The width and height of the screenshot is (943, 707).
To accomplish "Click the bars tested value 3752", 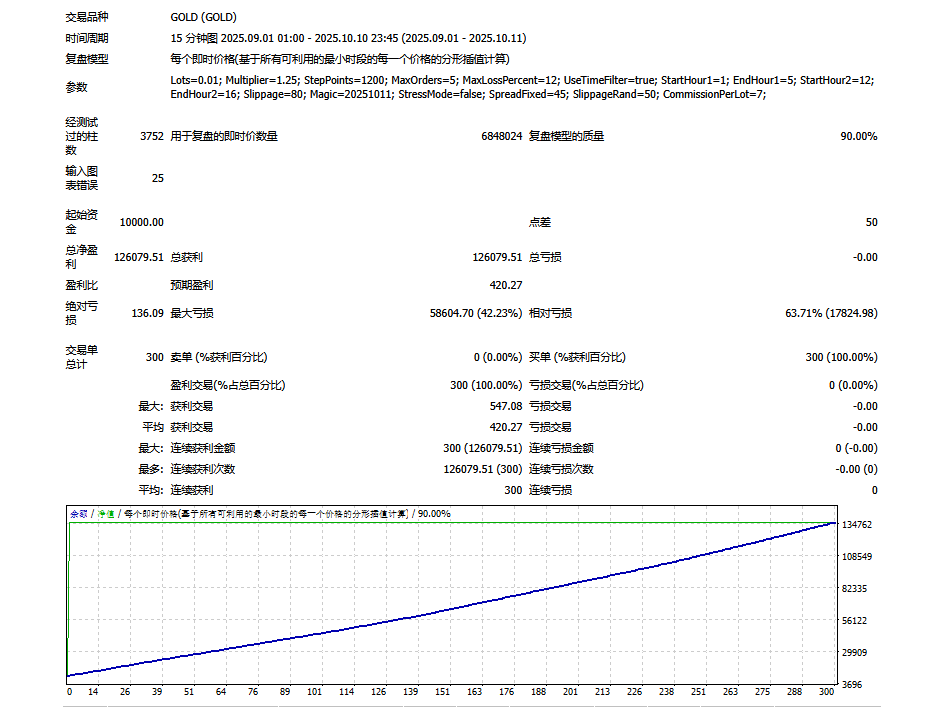I will tap(152, 136).
